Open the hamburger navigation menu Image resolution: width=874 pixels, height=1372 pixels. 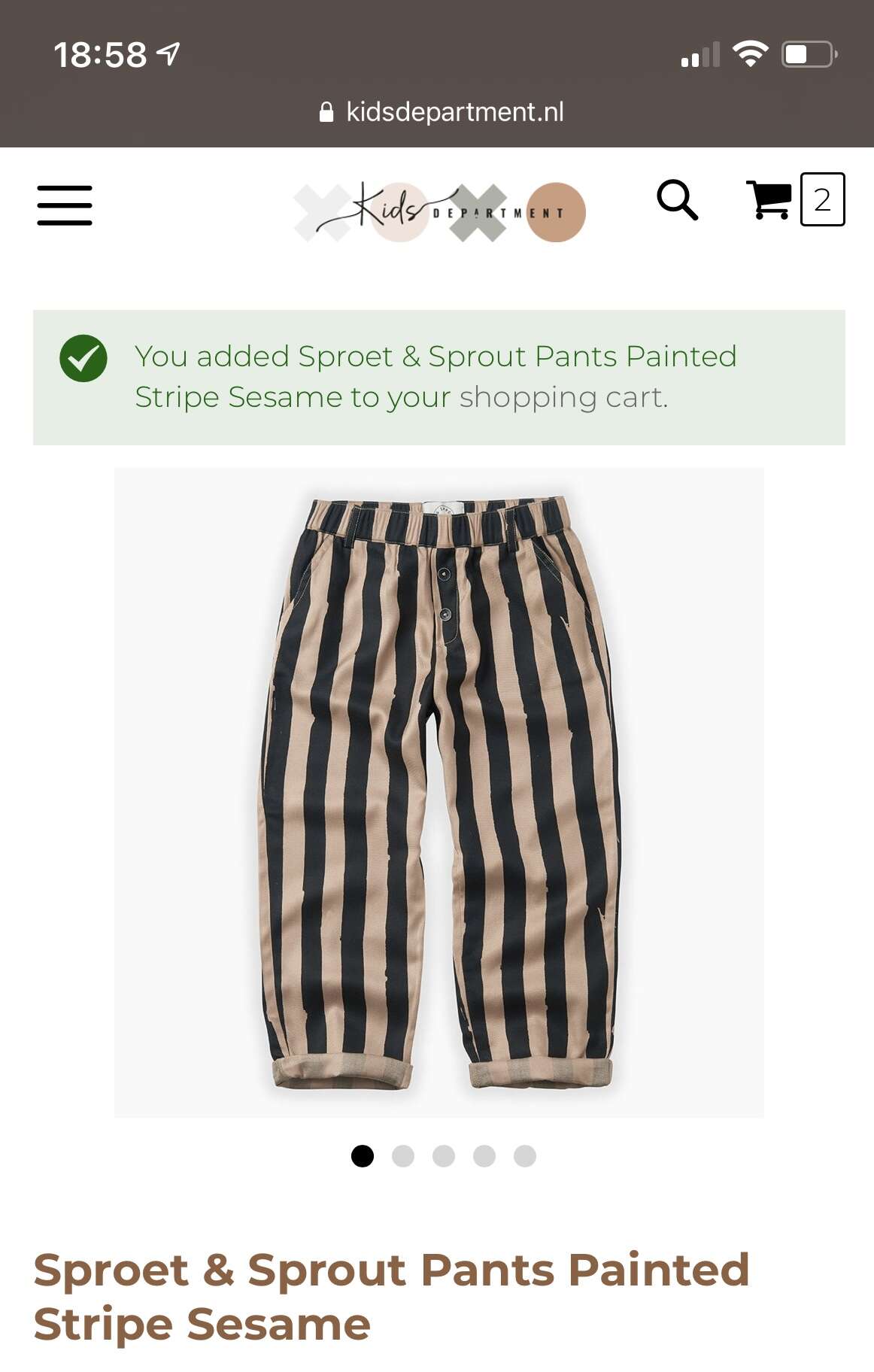65,205
